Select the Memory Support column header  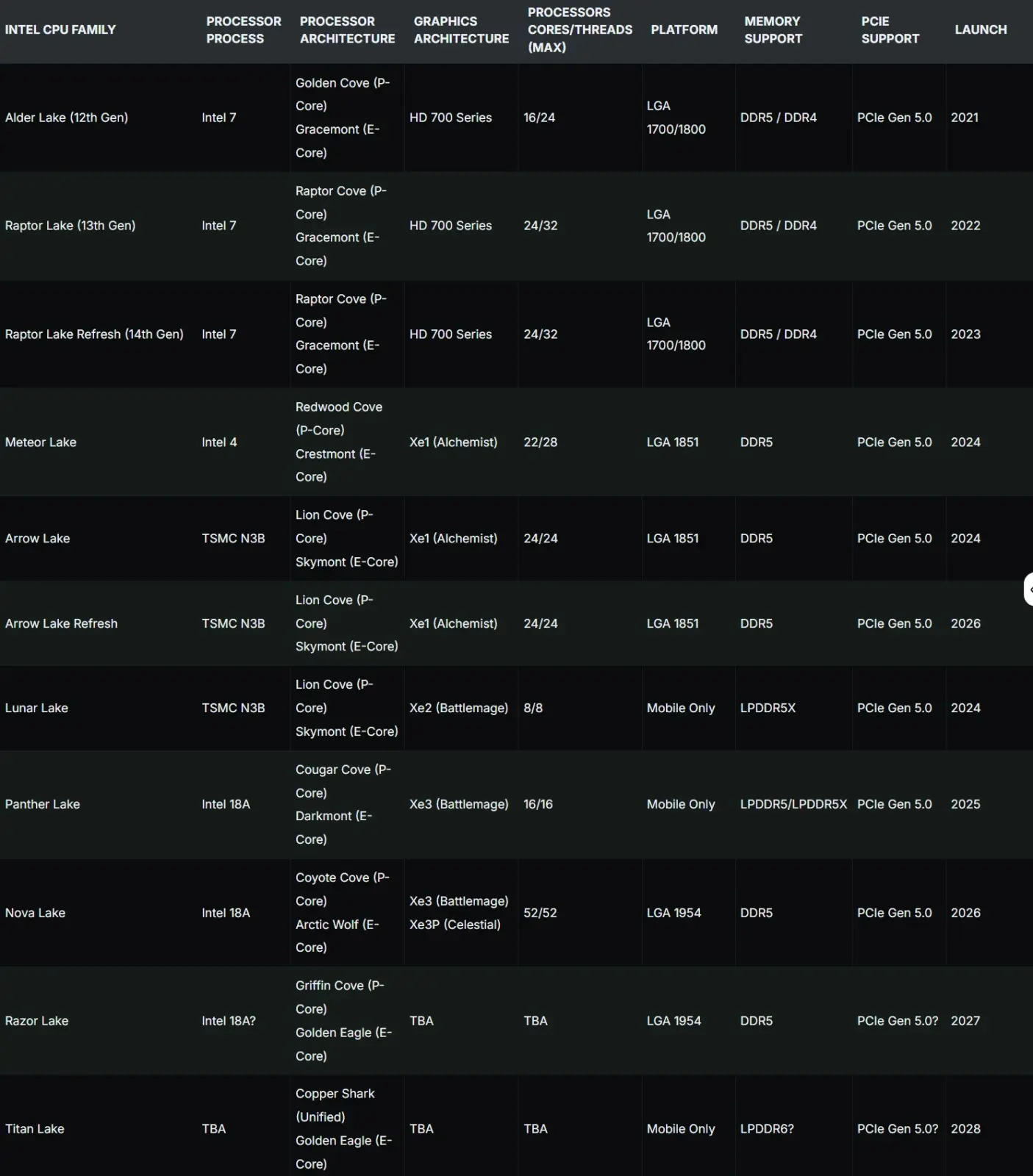(773, 29)
